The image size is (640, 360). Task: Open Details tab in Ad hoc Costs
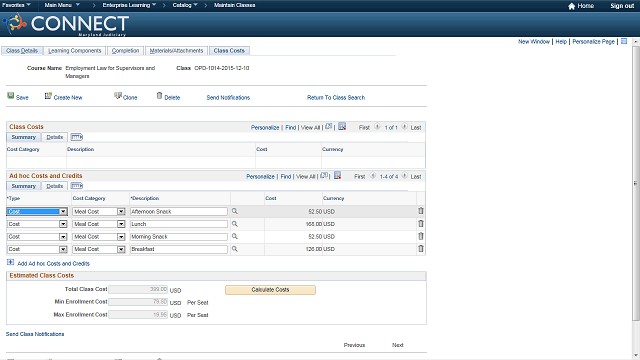coord(55,186)
